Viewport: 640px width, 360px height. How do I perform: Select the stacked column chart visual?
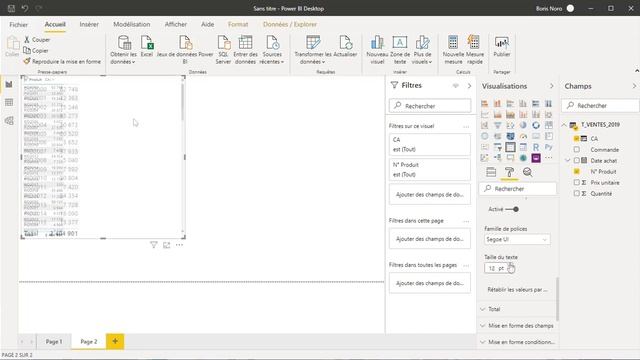click(x=497, y=104)
